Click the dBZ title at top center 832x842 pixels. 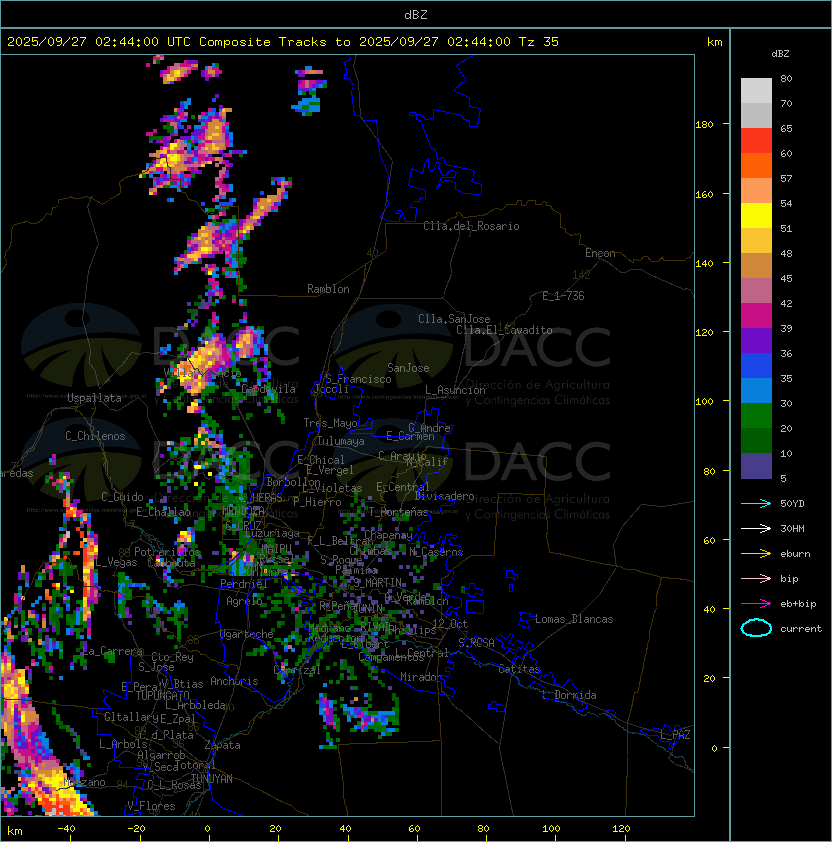(416, 14)
